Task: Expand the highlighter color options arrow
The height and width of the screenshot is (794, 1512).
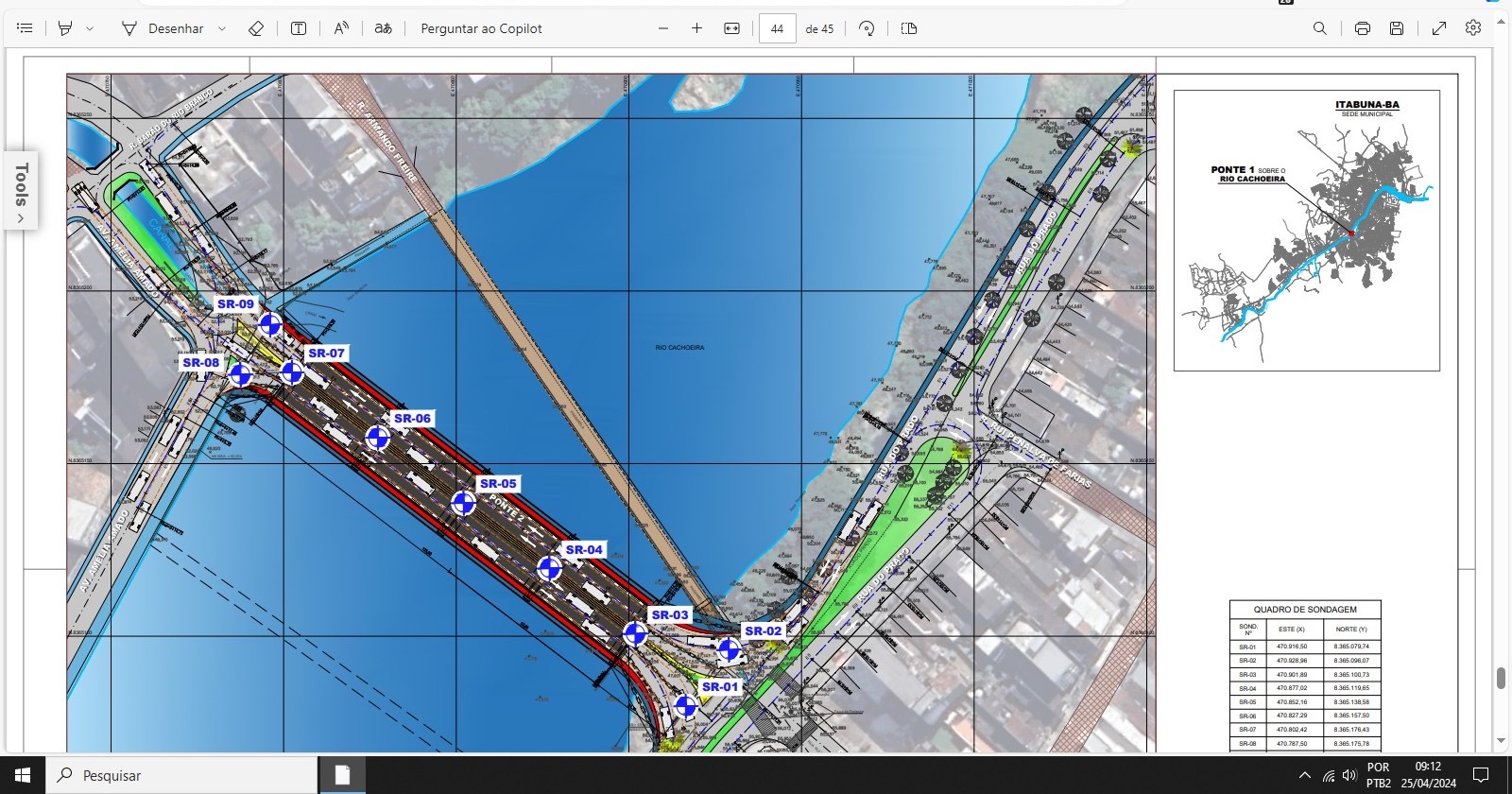Action: [x=90, y=28]
